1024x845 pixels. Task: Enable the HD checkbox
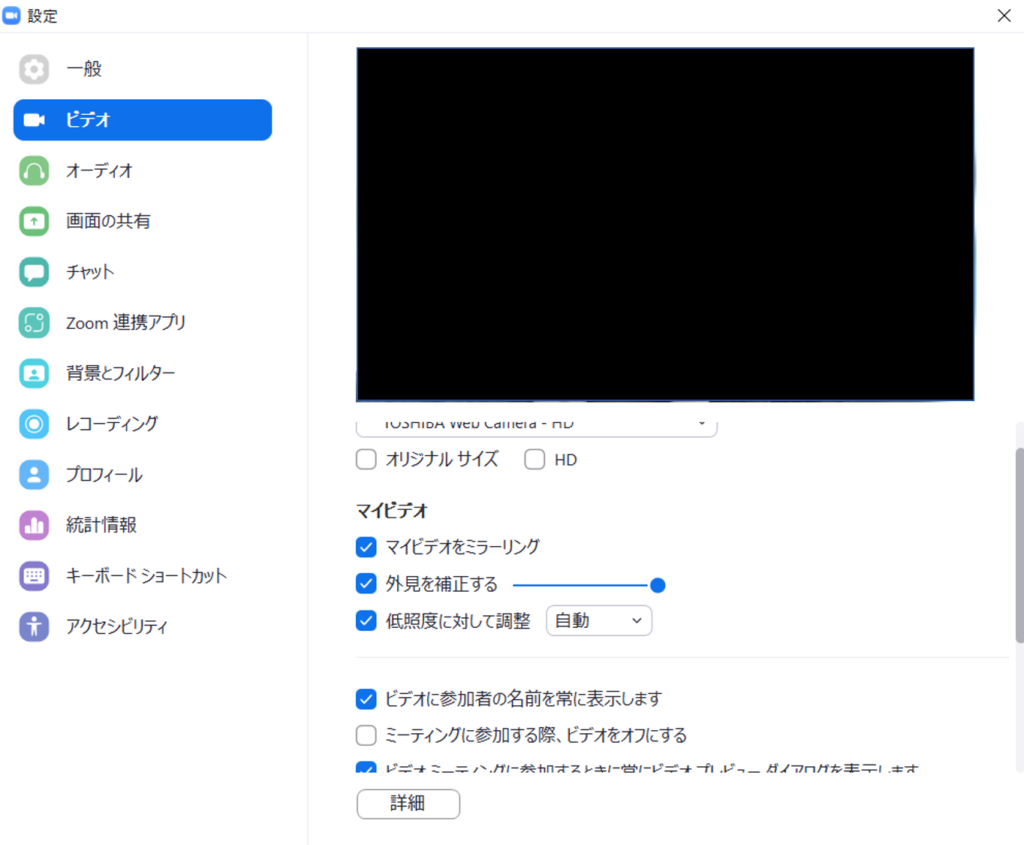(x=535, y=459)
